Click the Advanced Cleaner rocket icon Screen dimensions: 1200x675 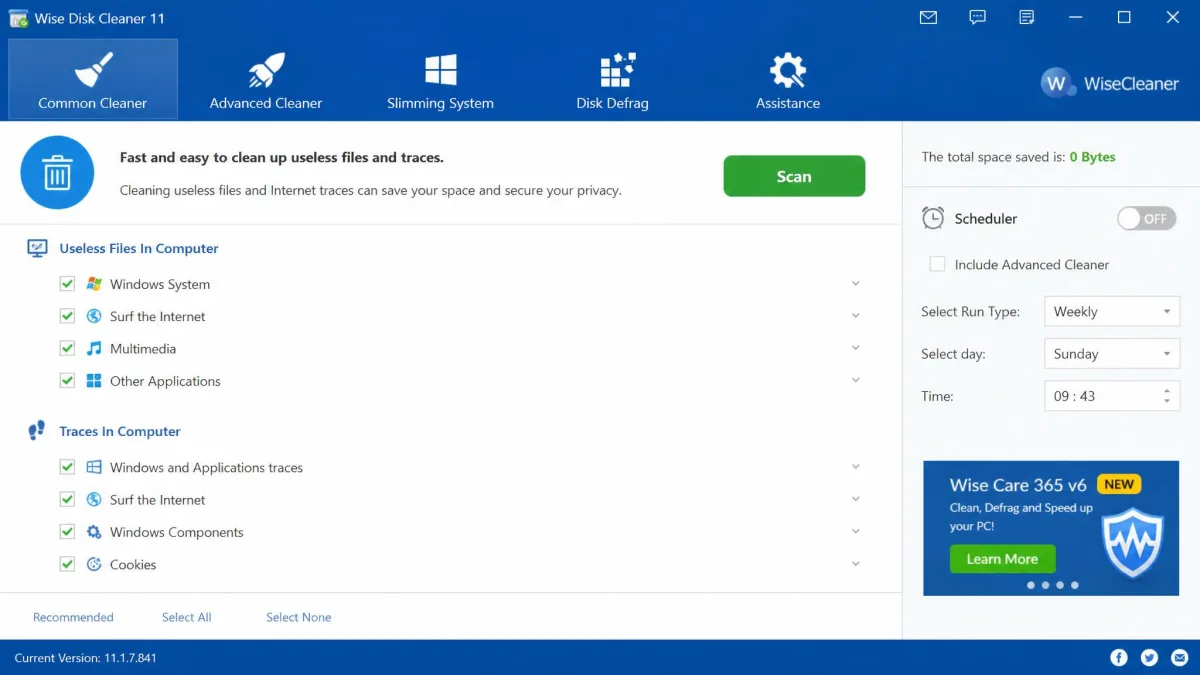[266, 70]
